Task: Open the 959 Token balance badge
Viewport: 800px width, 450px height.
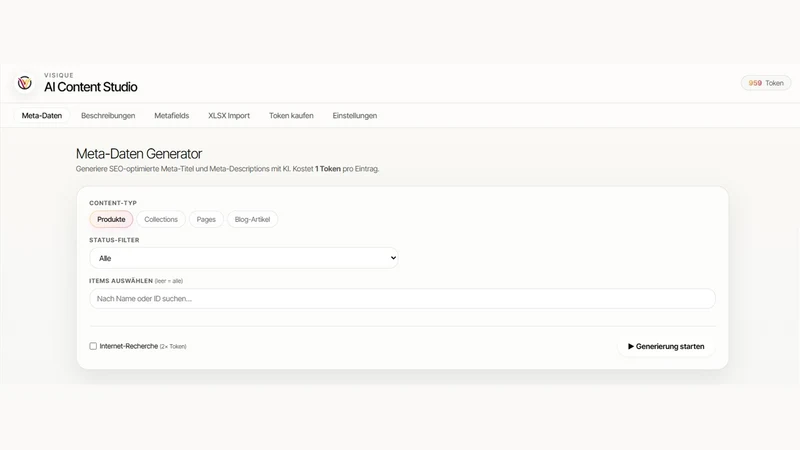Action: (x=766, y=83)
